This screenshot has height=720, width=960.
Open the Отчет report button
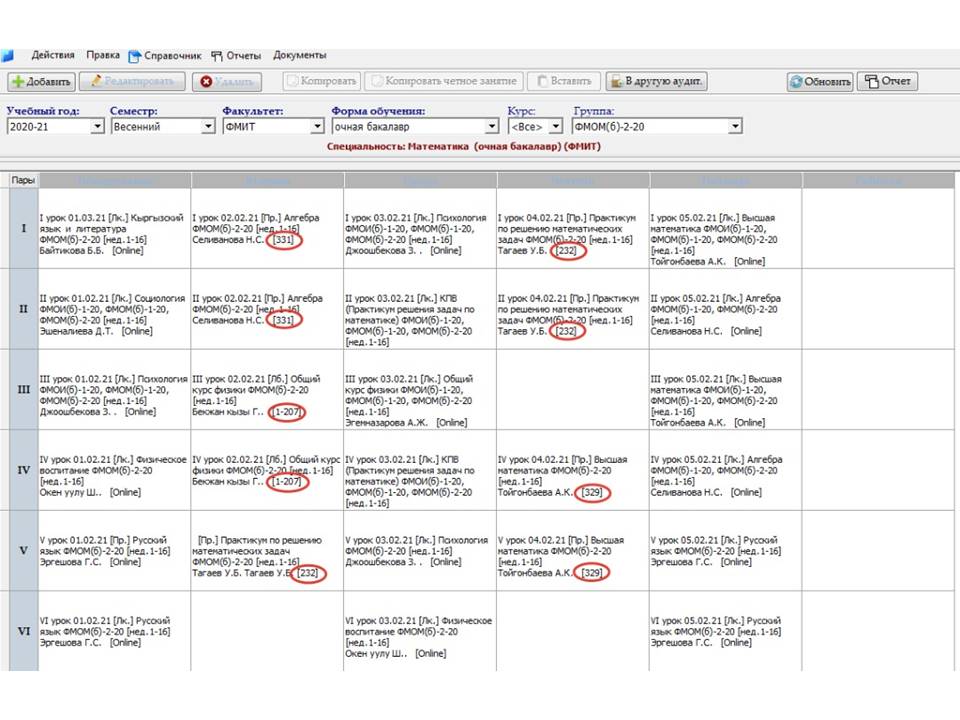pyautogui.click(x=887, y=82)
